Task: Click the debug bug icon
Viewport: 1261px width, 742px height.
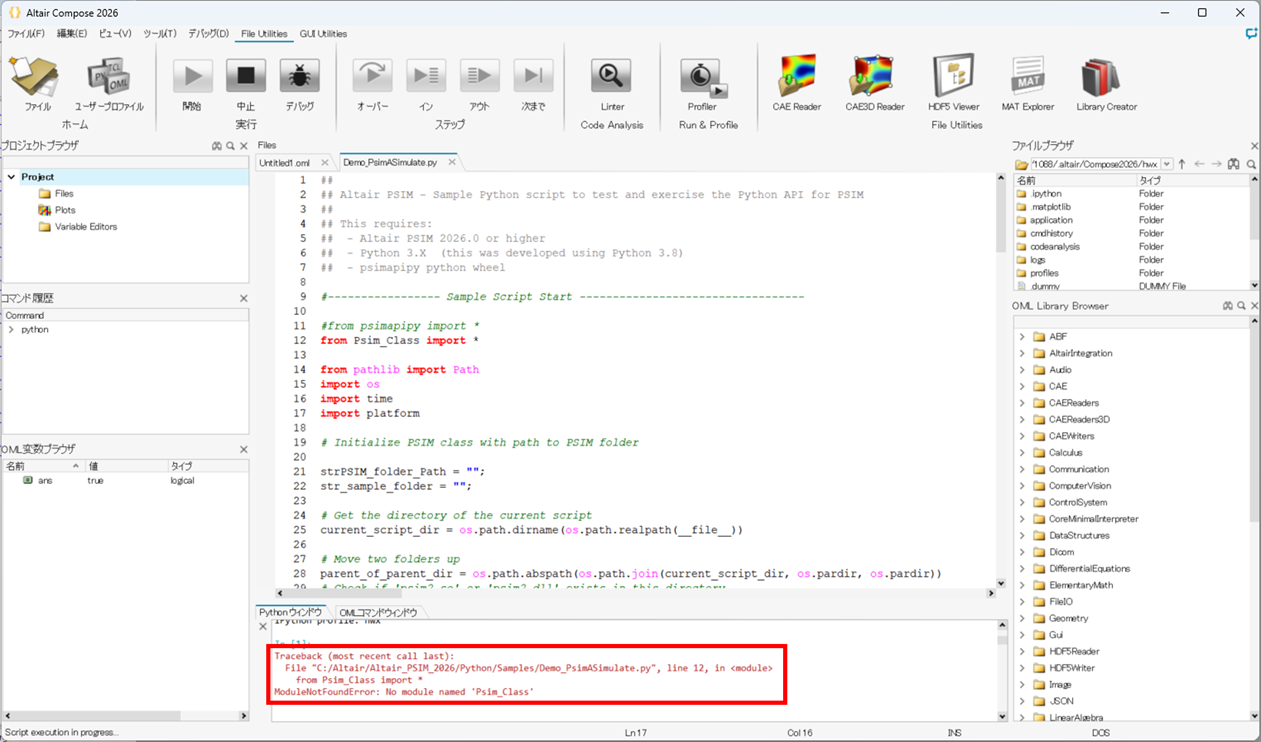Action: coord(299,78)
